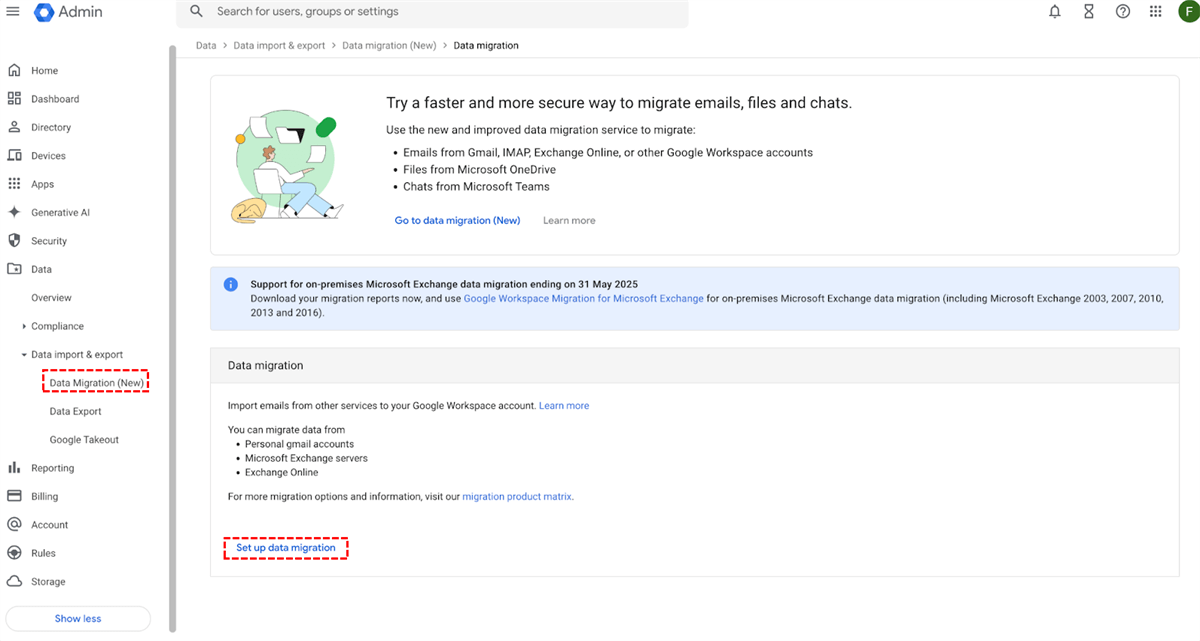
Task: Open the Google apps grid
Action: (x=1156, y=12)
